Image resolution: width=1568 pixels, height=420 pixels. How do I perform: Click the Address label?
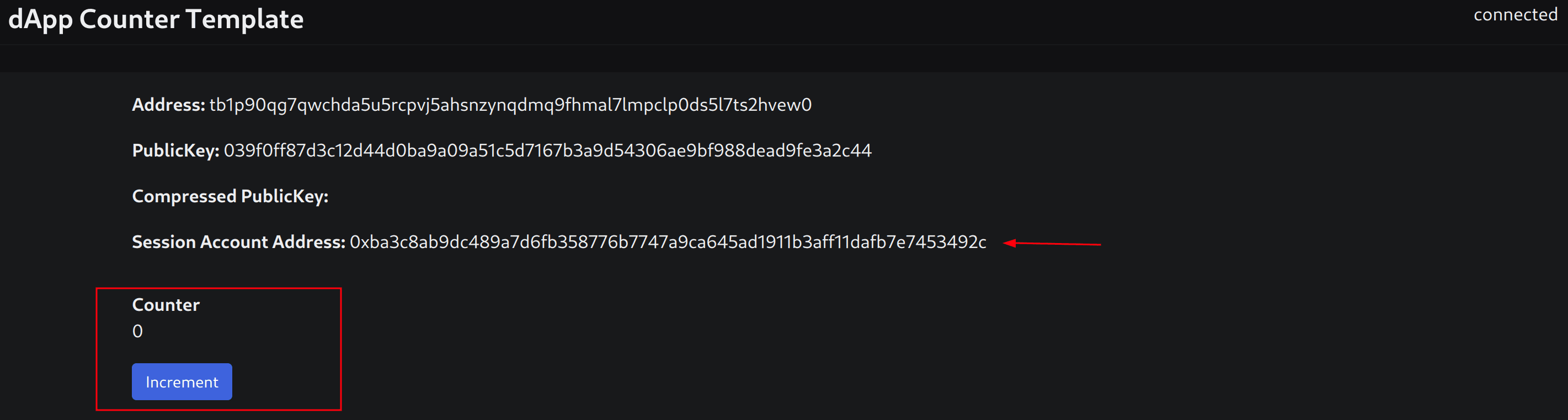point(168,105)
